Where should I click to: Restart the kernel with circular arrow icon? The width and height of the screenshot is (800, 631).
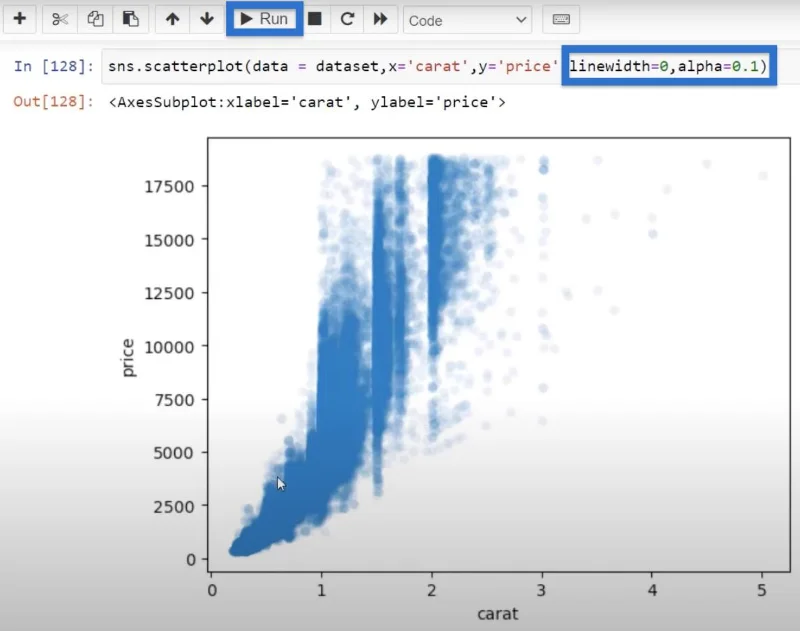pos(347,19)
